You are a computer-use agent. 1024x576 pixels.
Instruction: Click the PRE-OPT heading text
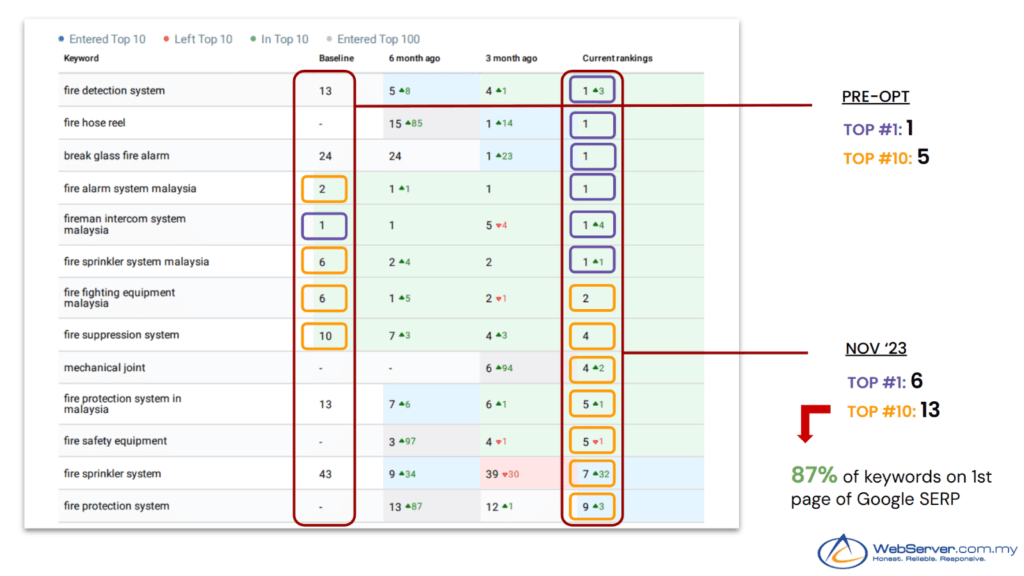coord(875,98)
